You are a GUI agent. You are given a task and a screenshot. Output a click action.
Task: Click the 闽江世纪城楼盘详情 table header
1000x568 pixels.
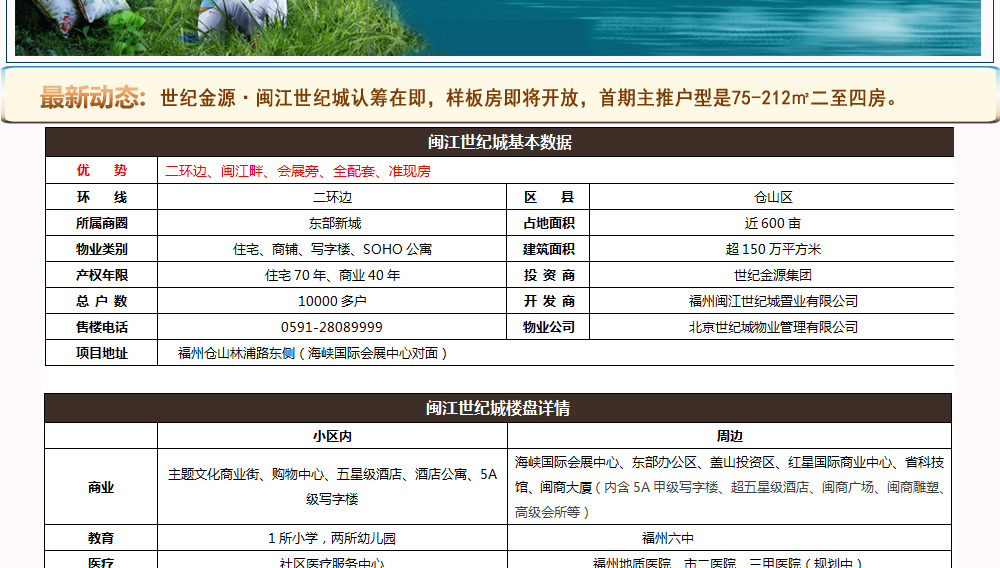(498, 408)
